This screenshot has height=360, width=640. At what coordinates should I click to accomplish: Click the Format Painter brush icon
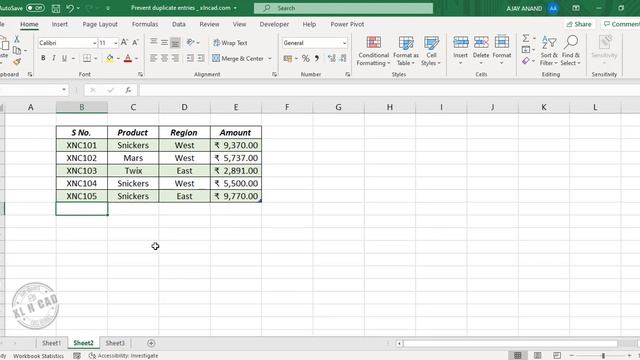tap(17, 62)
